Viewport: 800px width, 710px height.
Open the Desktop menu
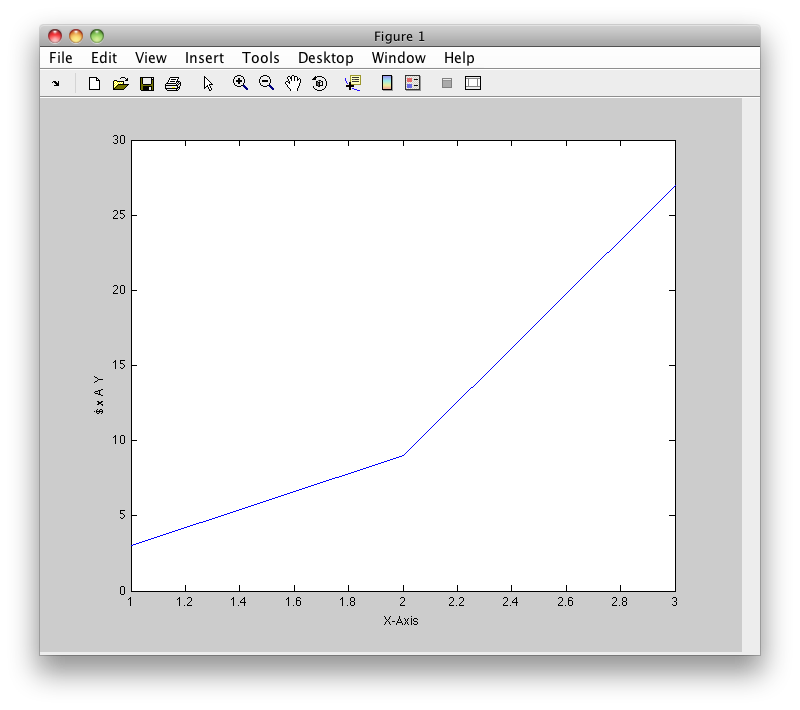tap(326, 58)
